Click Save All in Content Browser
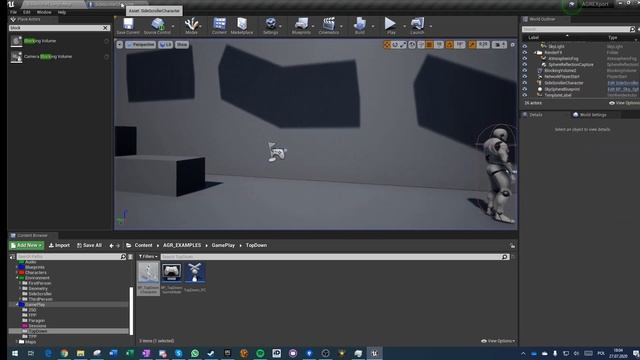The height and width of the screenshot is (360, 640). click(x=89, y=245)
